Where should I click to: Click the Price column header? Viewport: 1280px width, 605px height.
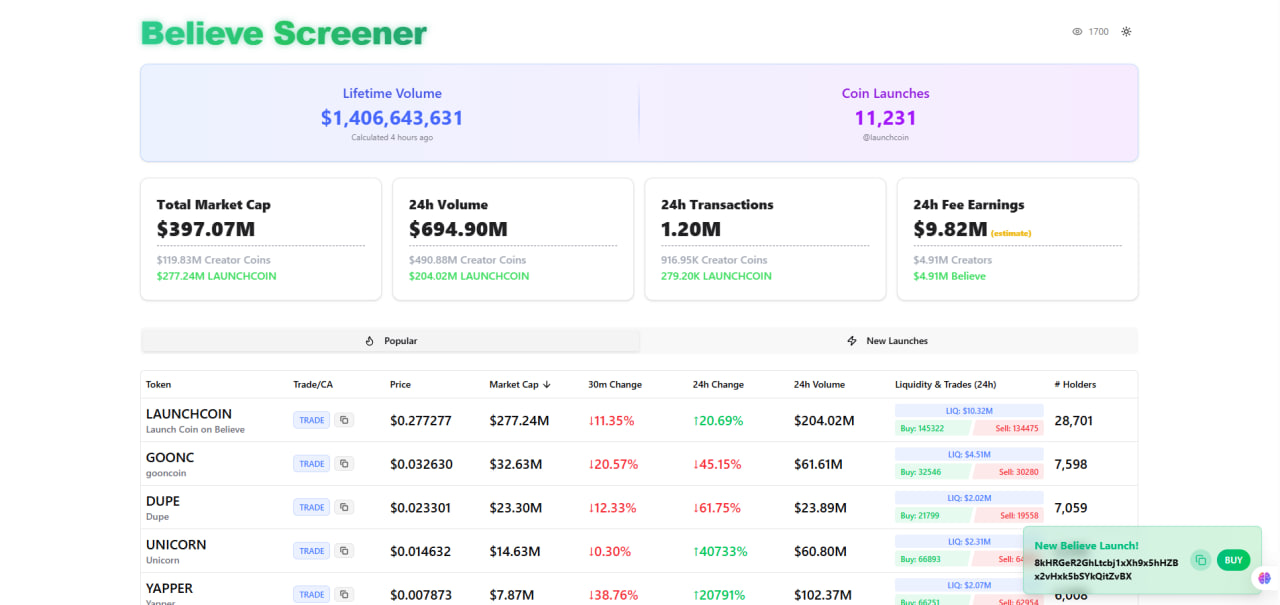pos(400,385)
